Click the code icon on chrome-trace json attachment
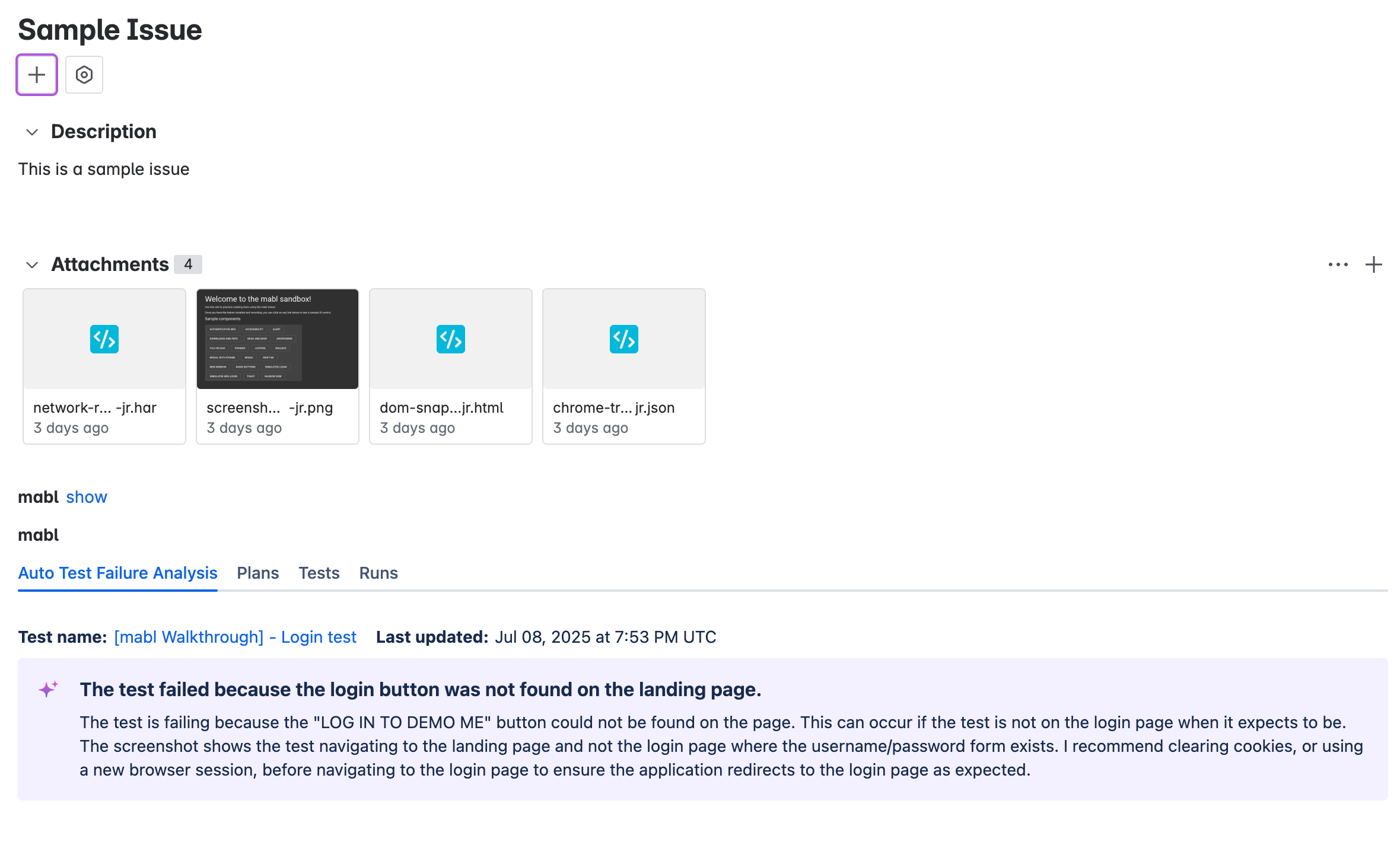 (623, 339)
